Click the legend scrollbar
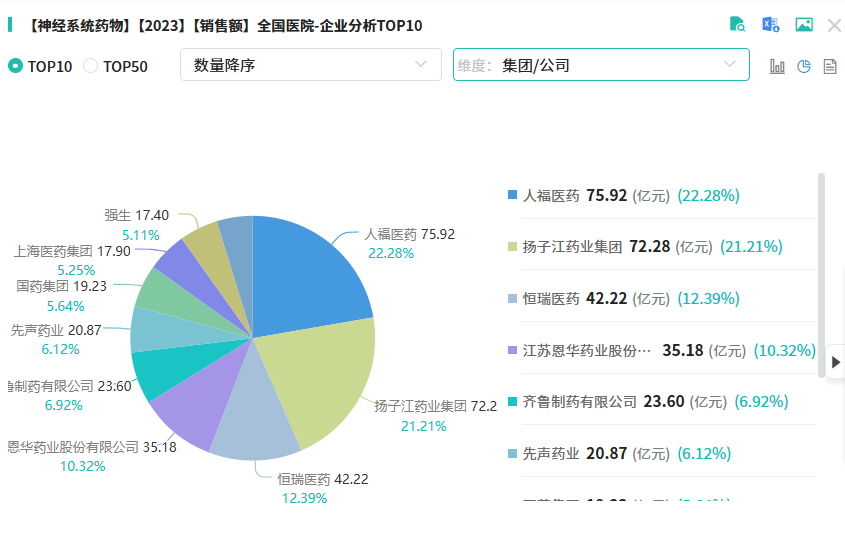845x546 pixels. 821,275
